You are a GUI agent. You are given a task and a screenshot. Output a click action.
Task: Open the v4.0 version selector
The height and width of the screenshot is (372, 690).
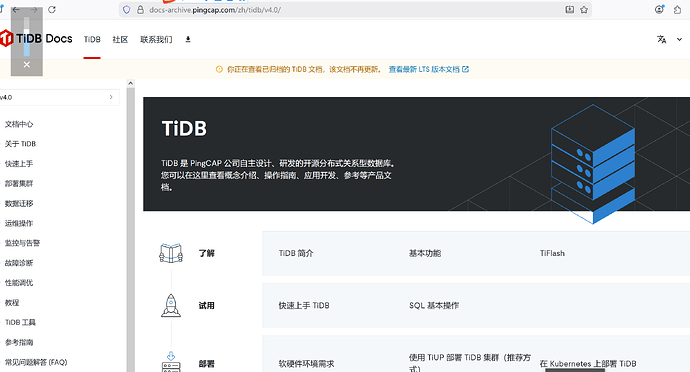[59, 97]
